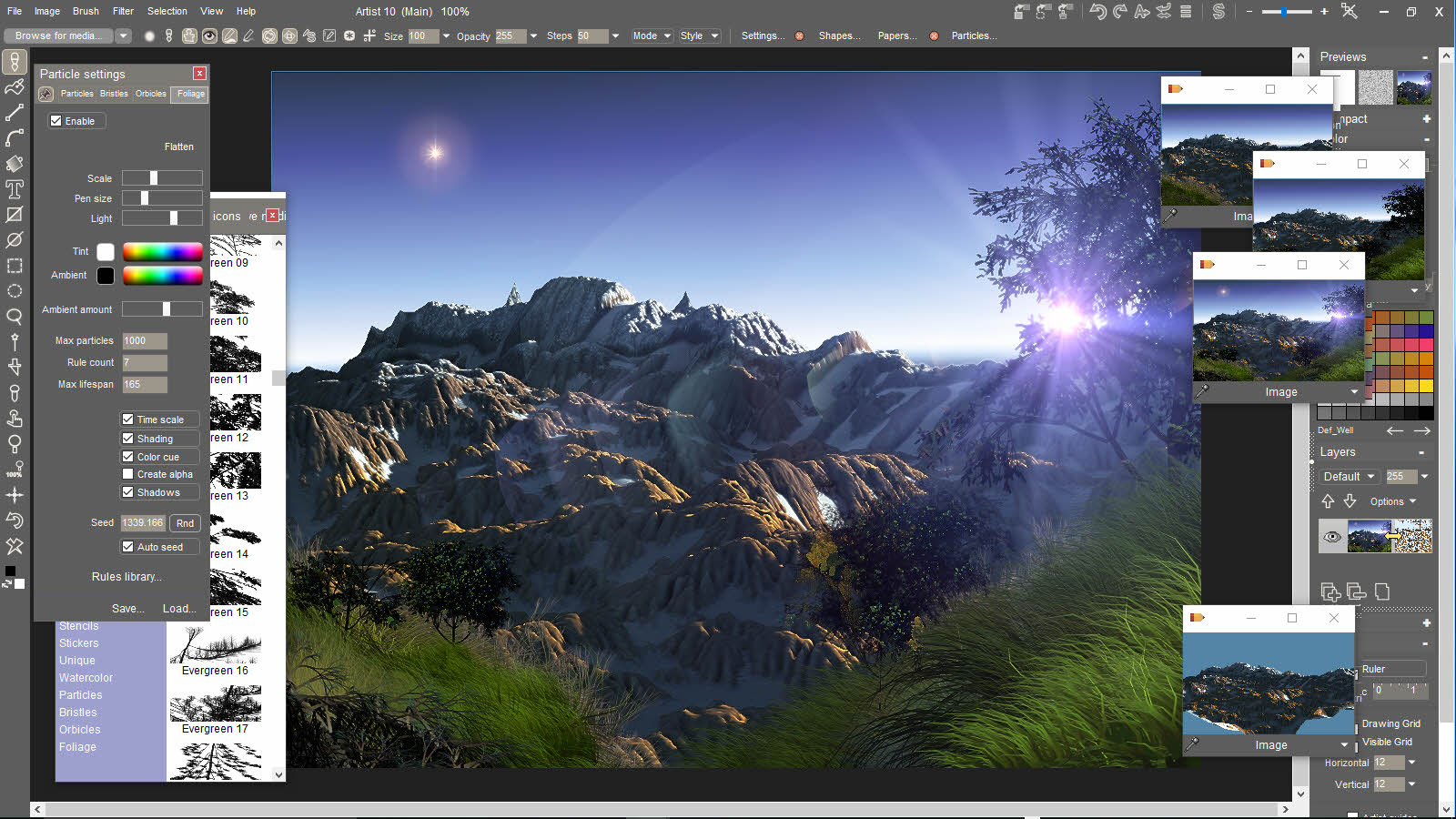Disable the Shadows option in Particle settings
This screenshot has width=1456, height=819.
pos(128,491)
